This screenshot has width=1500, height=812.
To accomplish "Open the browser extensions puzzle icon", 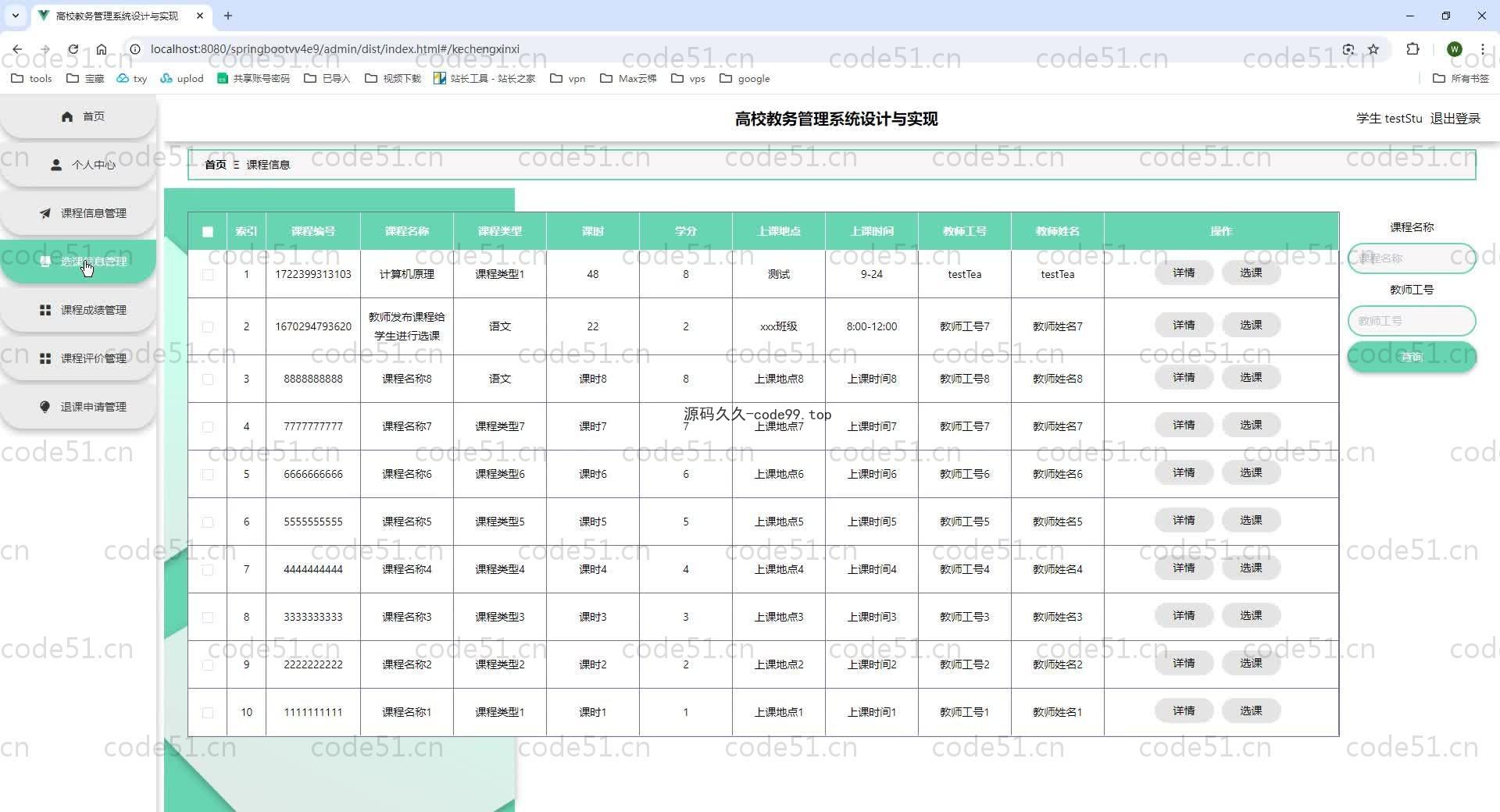I will (1412, 48).
